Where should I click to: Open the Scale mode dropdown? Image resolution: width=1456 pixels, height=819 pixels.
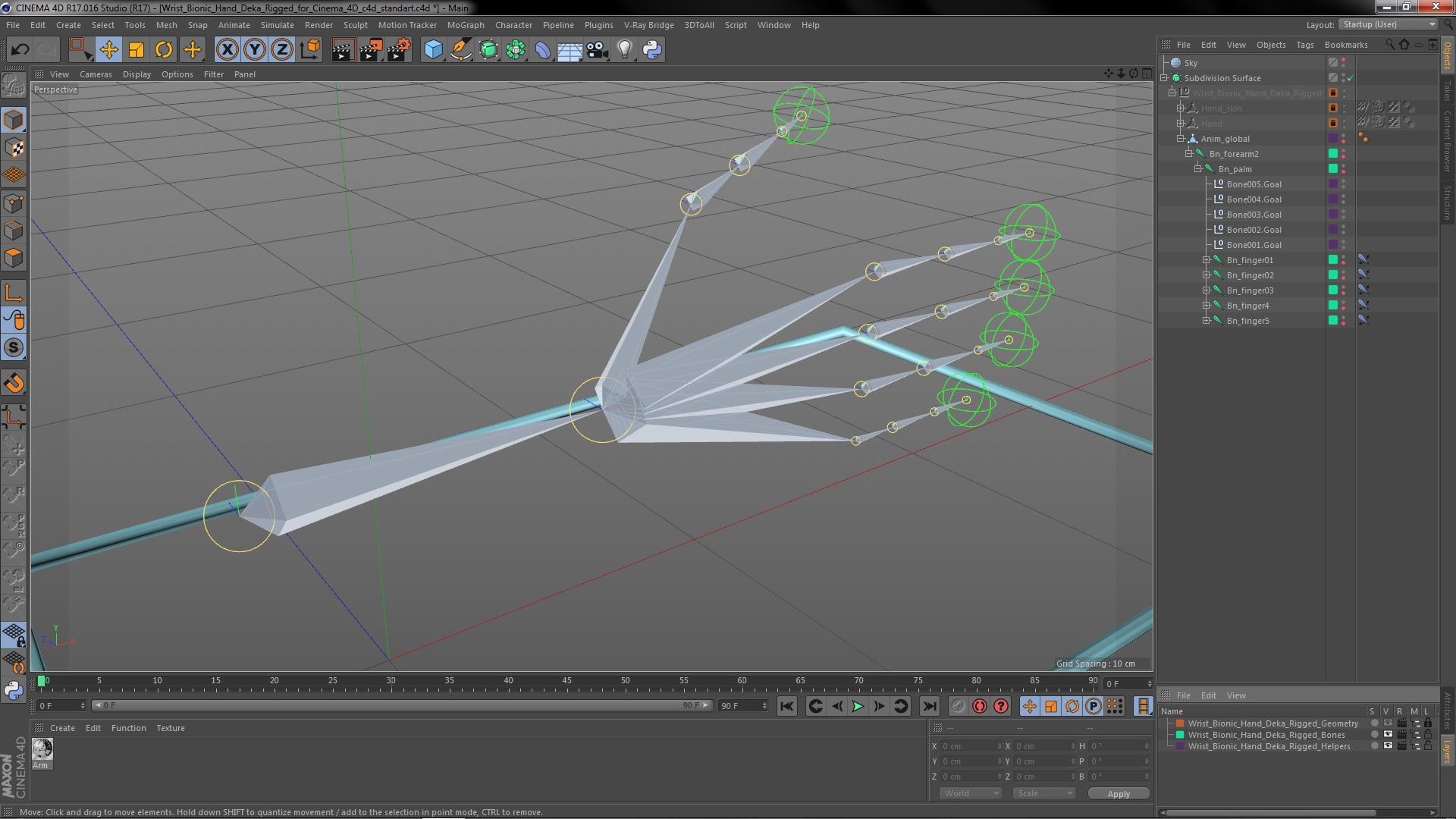coord(1044,793)
